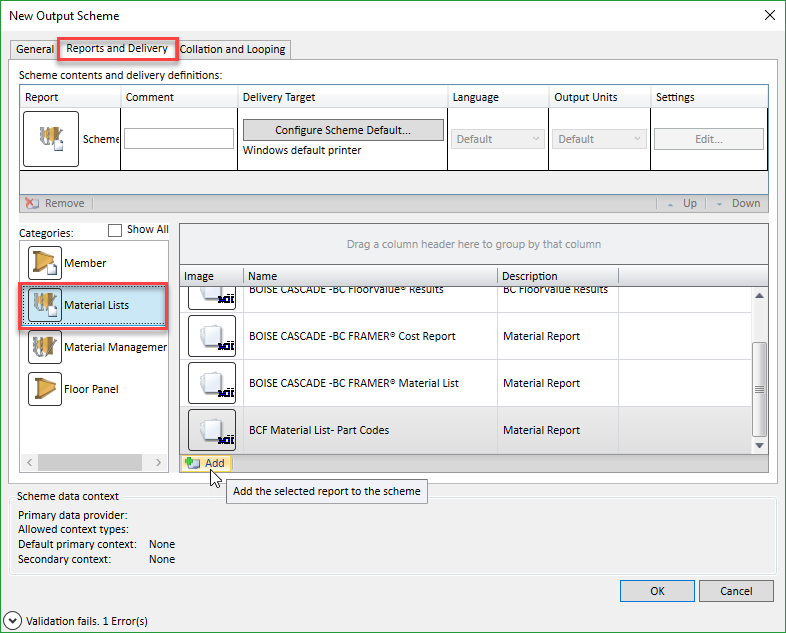Sort by the Name column header
The height and width of the screenshot is (633, 786).
point(370,276)
